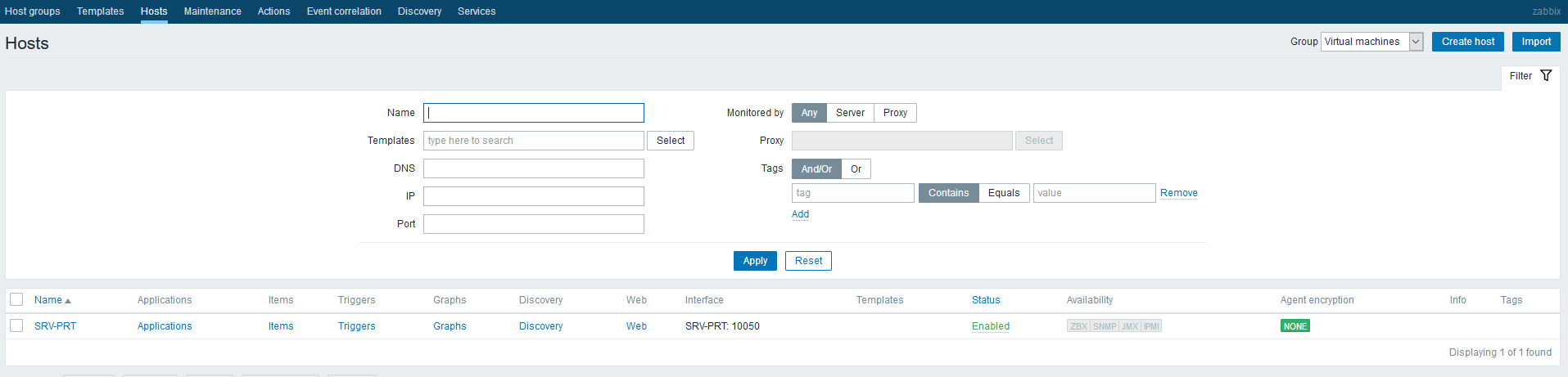
Task: Open the Maintenance menu tab
Action: [212, 11]
